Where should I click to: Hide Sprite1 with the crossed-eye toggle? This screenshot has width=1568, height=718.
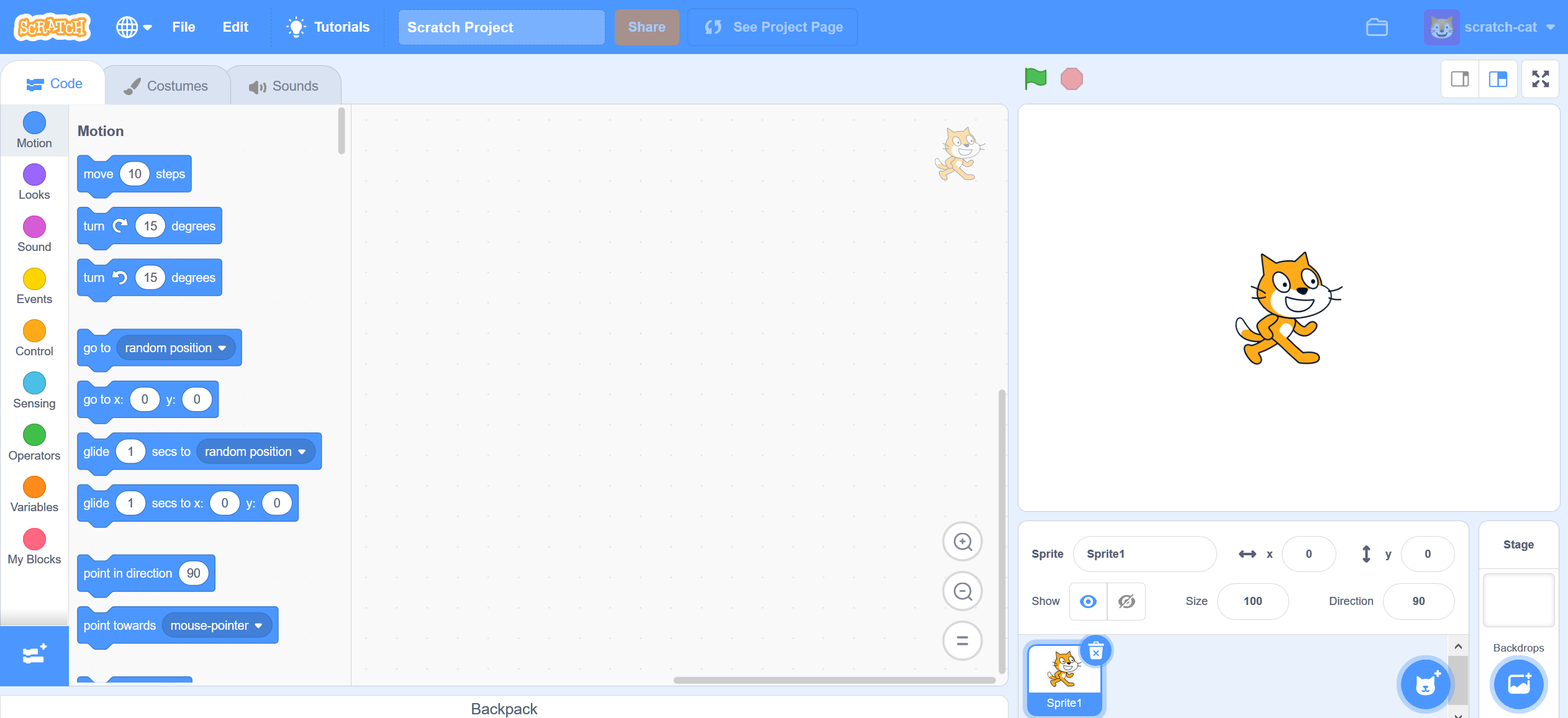(x=1126, y=601)
